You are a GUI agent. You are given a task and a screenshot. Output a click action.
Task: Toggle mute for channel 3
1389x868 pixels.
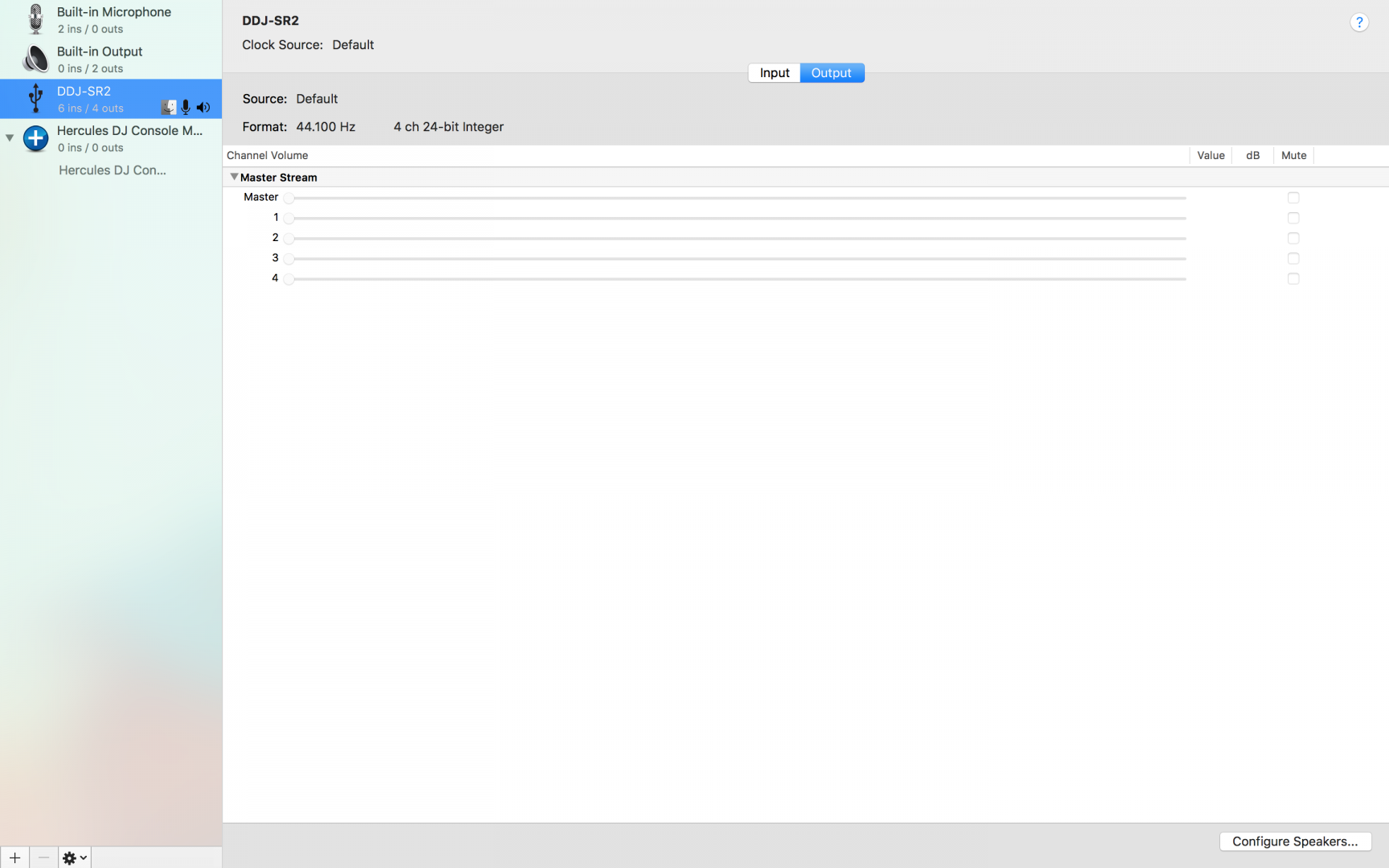click(x=1293, y=258)
